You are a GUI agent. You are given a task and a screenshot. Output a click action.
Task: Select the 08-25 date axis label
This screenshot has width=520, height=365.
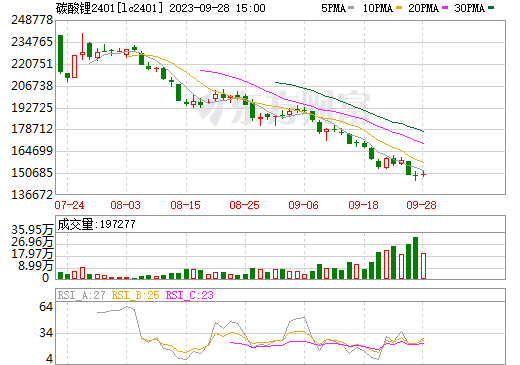tap(244, 205)
